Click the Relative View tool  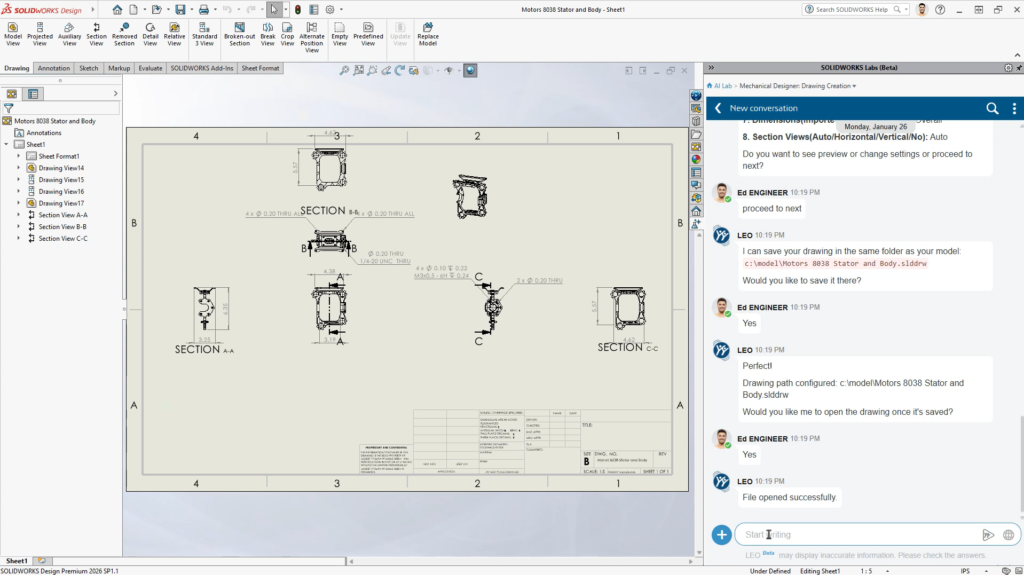tap(174, 34)
